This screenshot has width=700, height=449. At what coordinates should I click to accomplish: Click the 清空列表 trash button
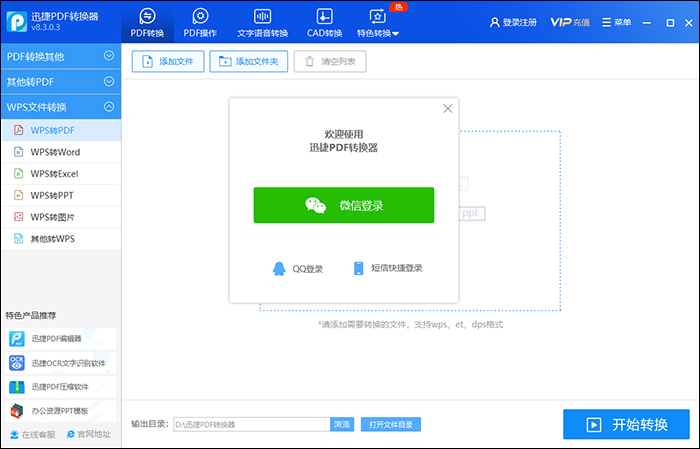pos(330,62)
